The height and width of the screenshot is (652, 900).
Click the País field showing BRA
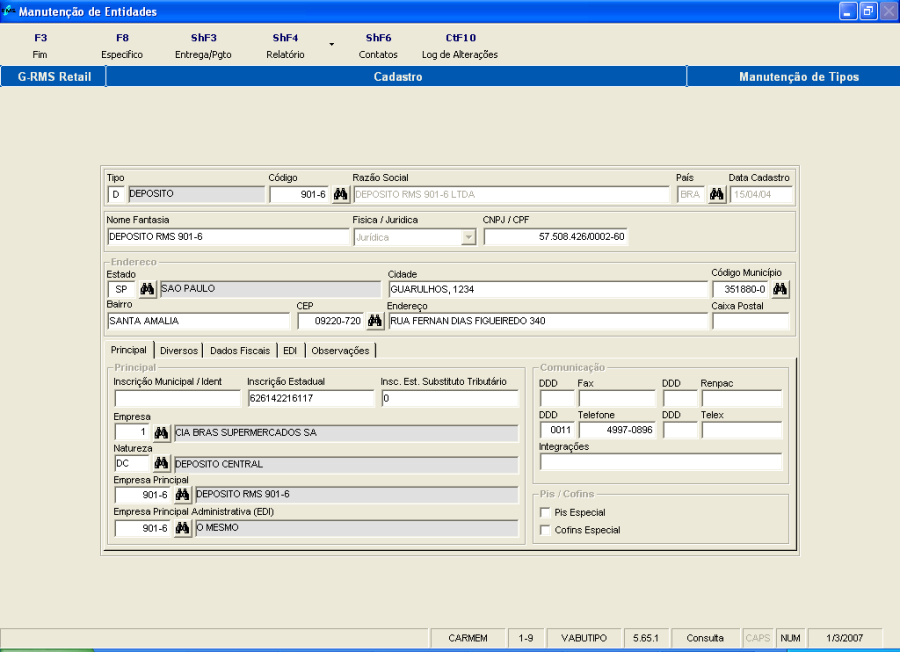[690, 195]
